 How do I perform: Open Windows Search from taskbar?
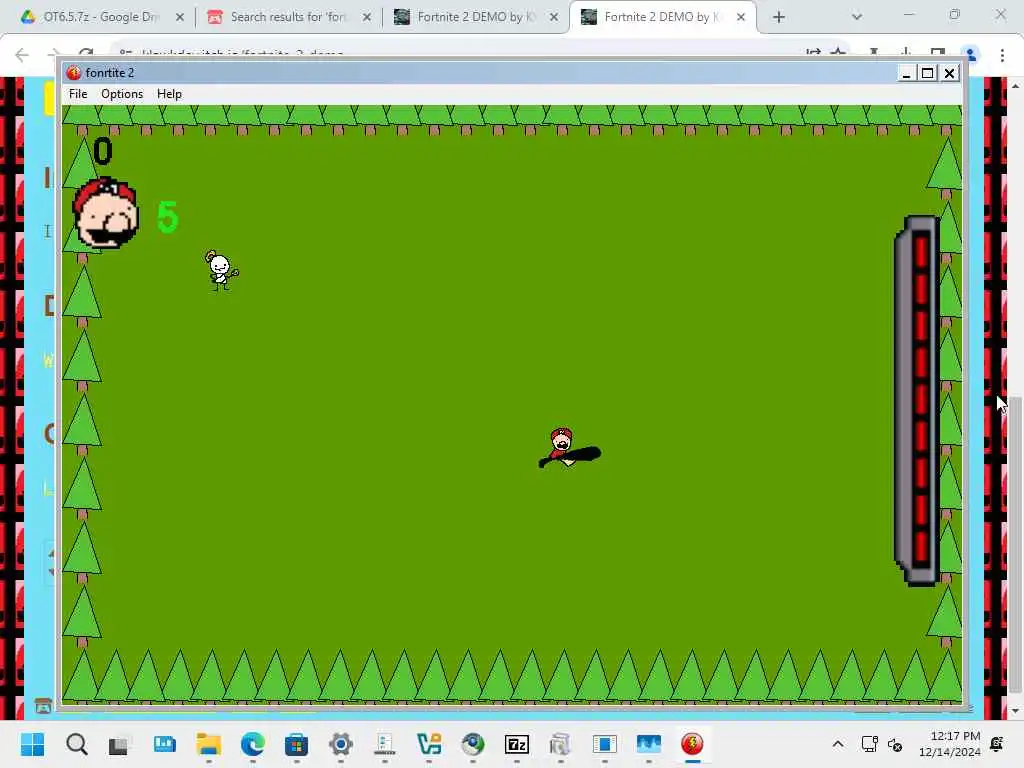click(x=76, y=744)
